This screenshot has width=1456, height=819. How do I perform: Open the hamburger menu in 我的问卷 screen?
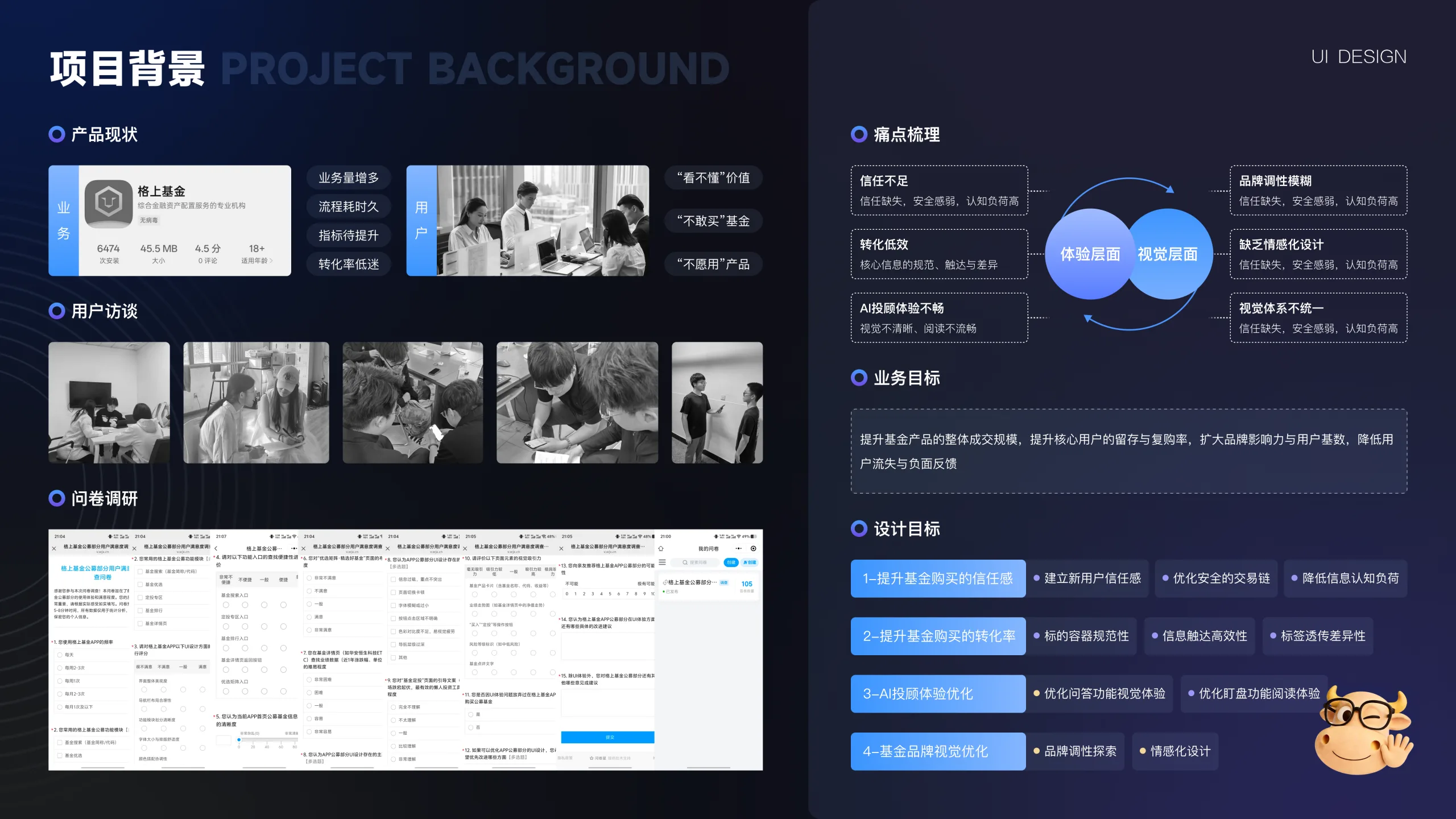pyautogui.click(x=662, y=562)
